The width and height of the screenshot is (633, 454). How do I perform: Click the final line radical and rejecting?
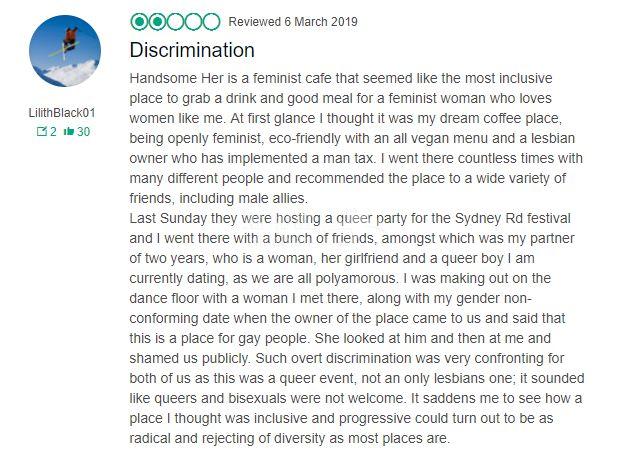coord(289,438)
